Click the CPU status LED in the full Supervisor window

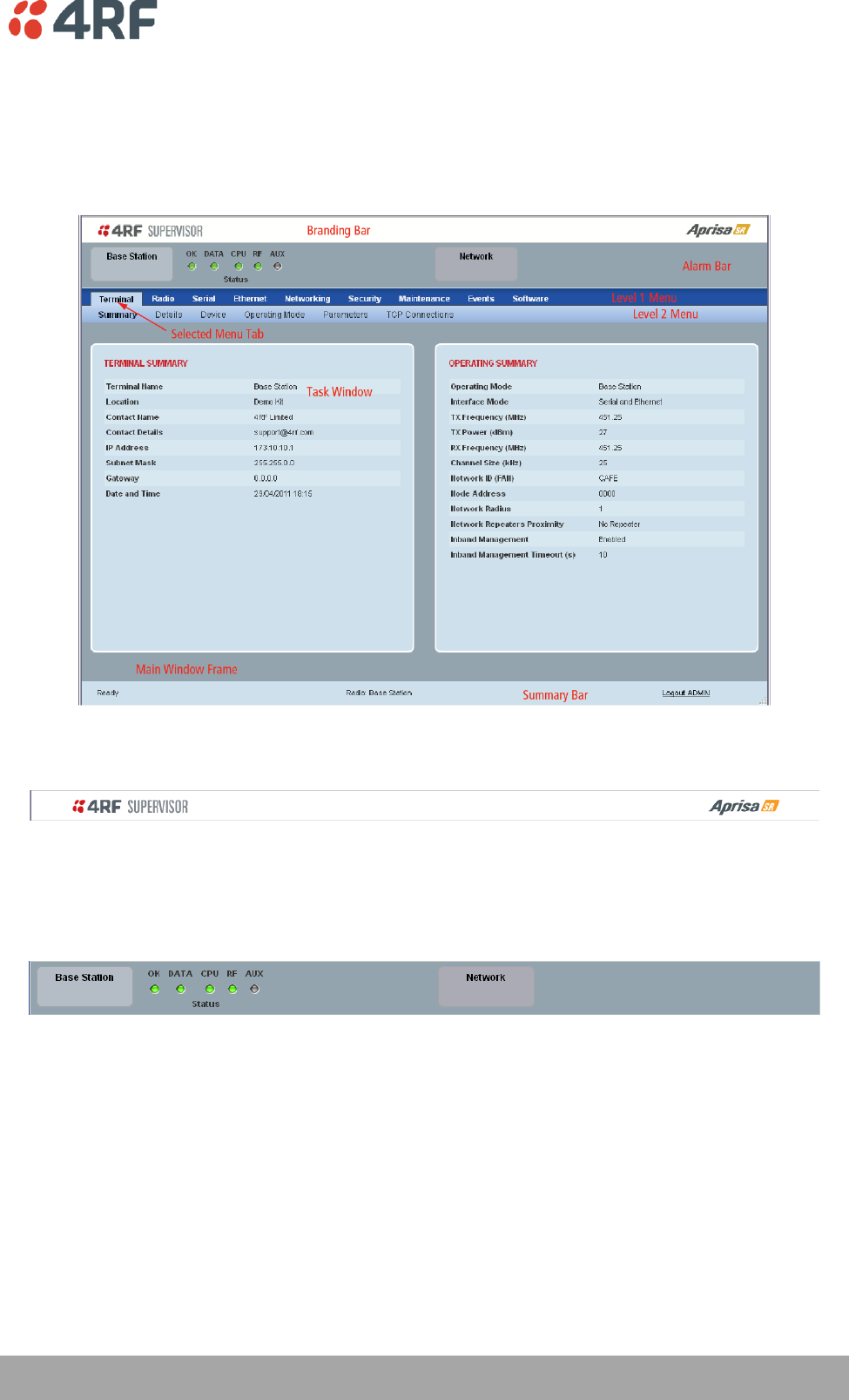click(238, 267)
